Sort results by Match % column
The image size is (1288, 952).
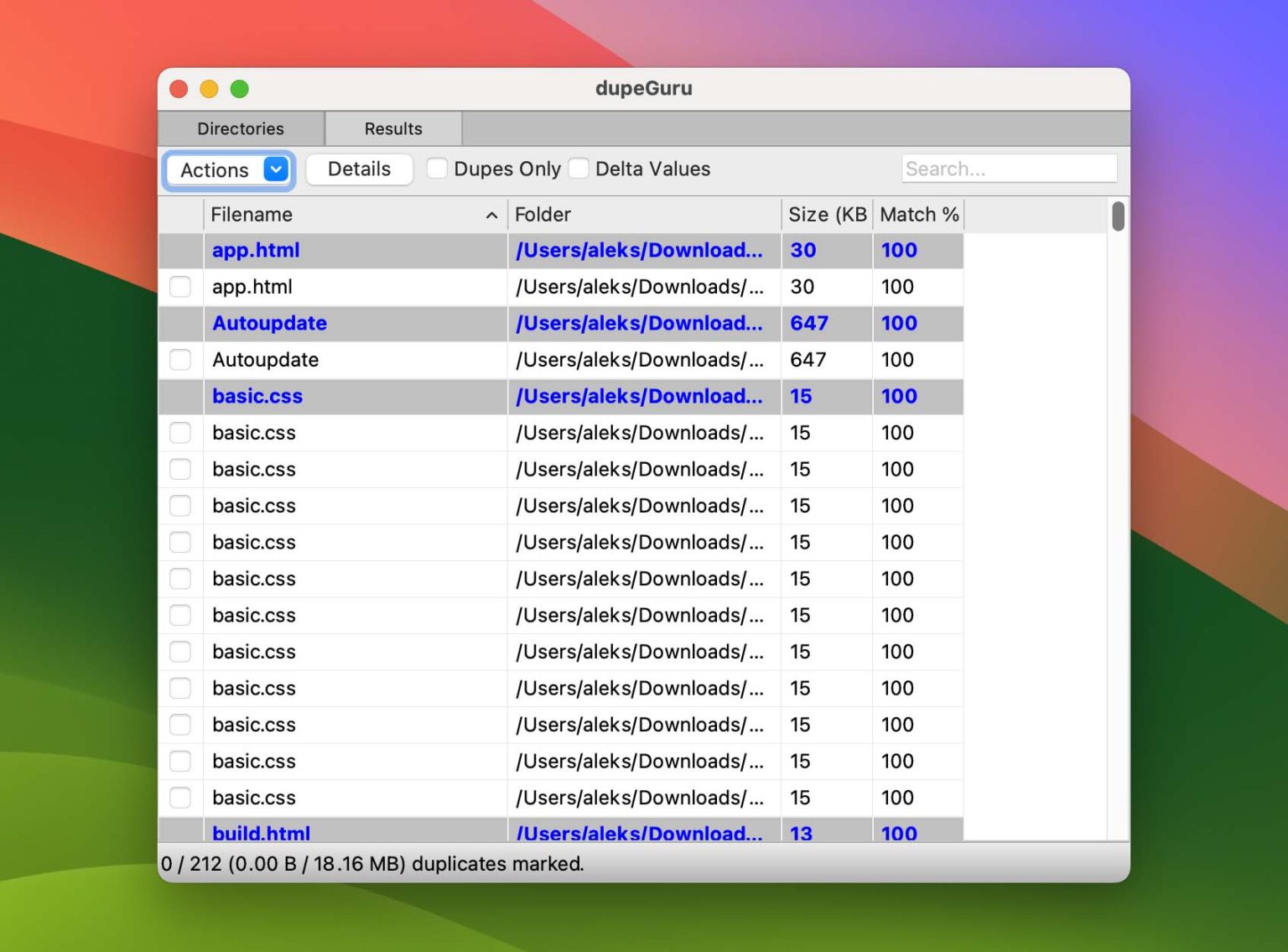click(918, 216)
